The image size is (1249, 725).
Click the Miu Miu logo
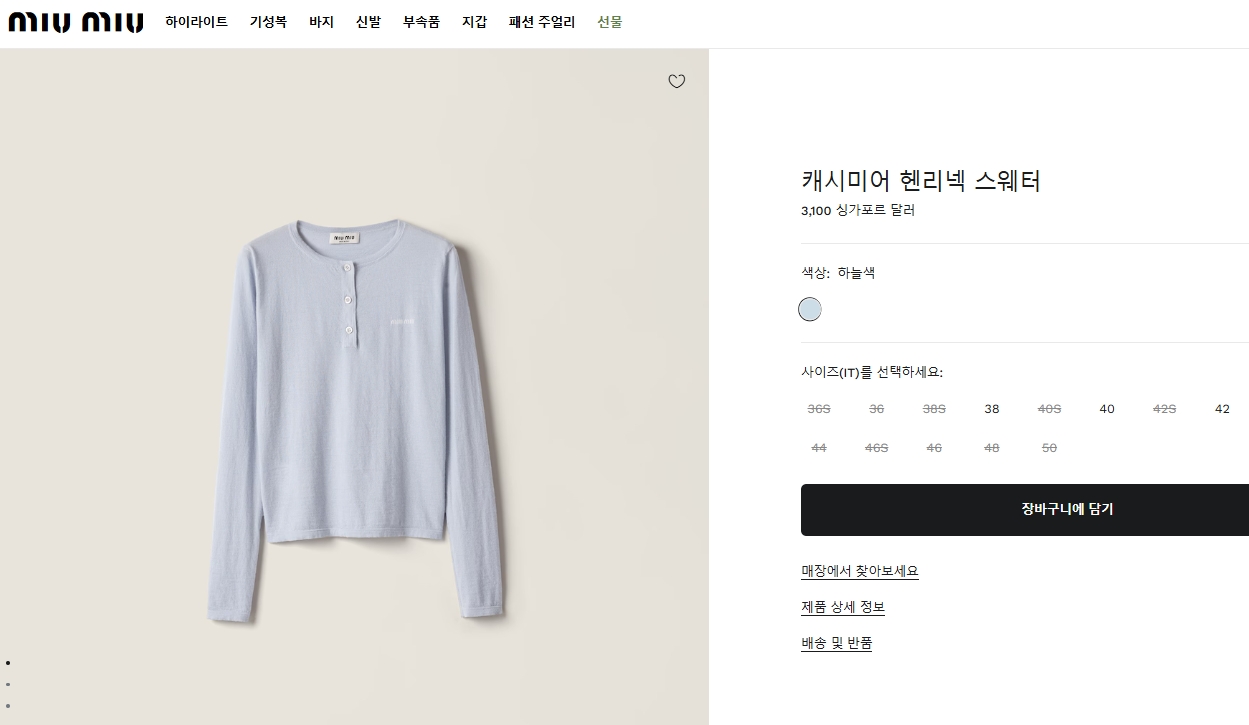tap(76, 22)
